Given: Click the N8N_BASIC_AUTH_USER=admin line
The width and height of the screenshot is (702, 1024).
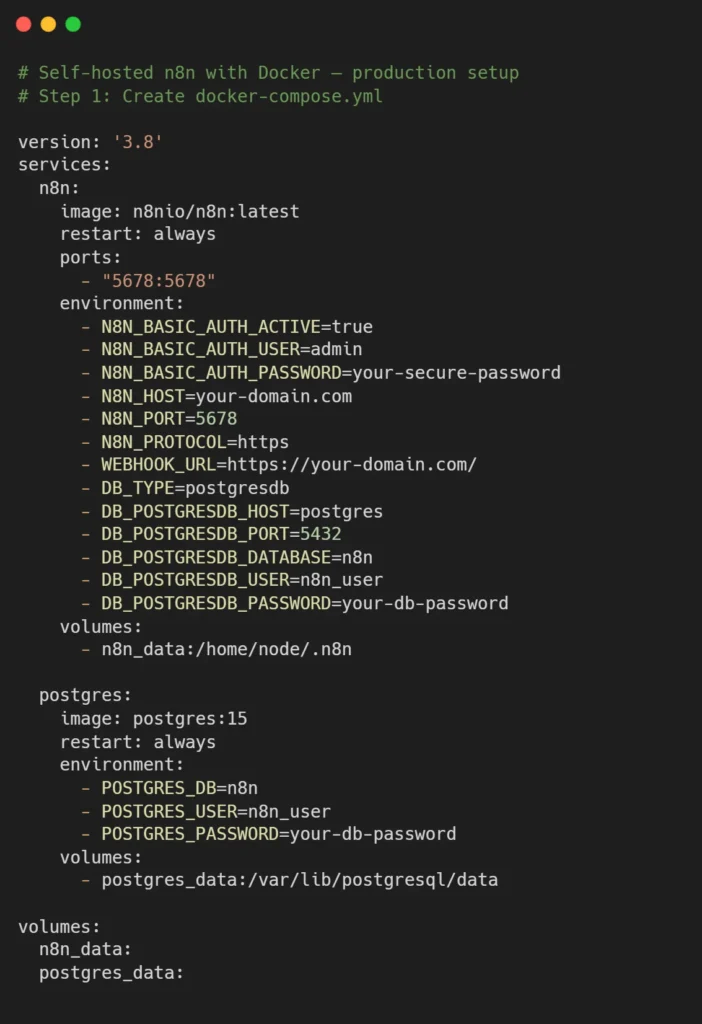Looking at the screenshot, I should coord(232,349).
